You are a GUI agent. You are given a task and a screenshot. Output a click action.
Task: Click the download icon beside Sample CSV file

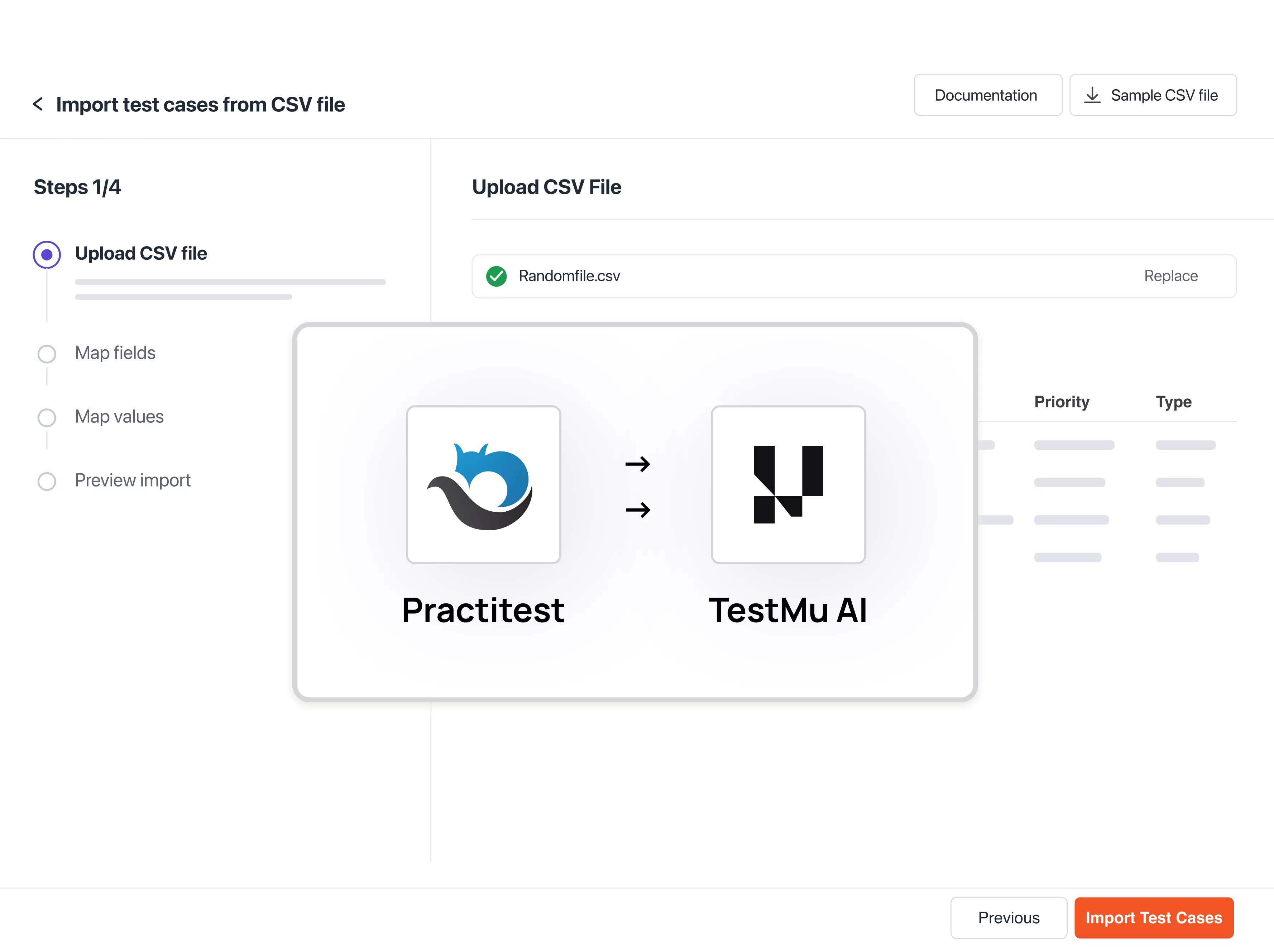pyautogui.click(x=1092, y=95)
